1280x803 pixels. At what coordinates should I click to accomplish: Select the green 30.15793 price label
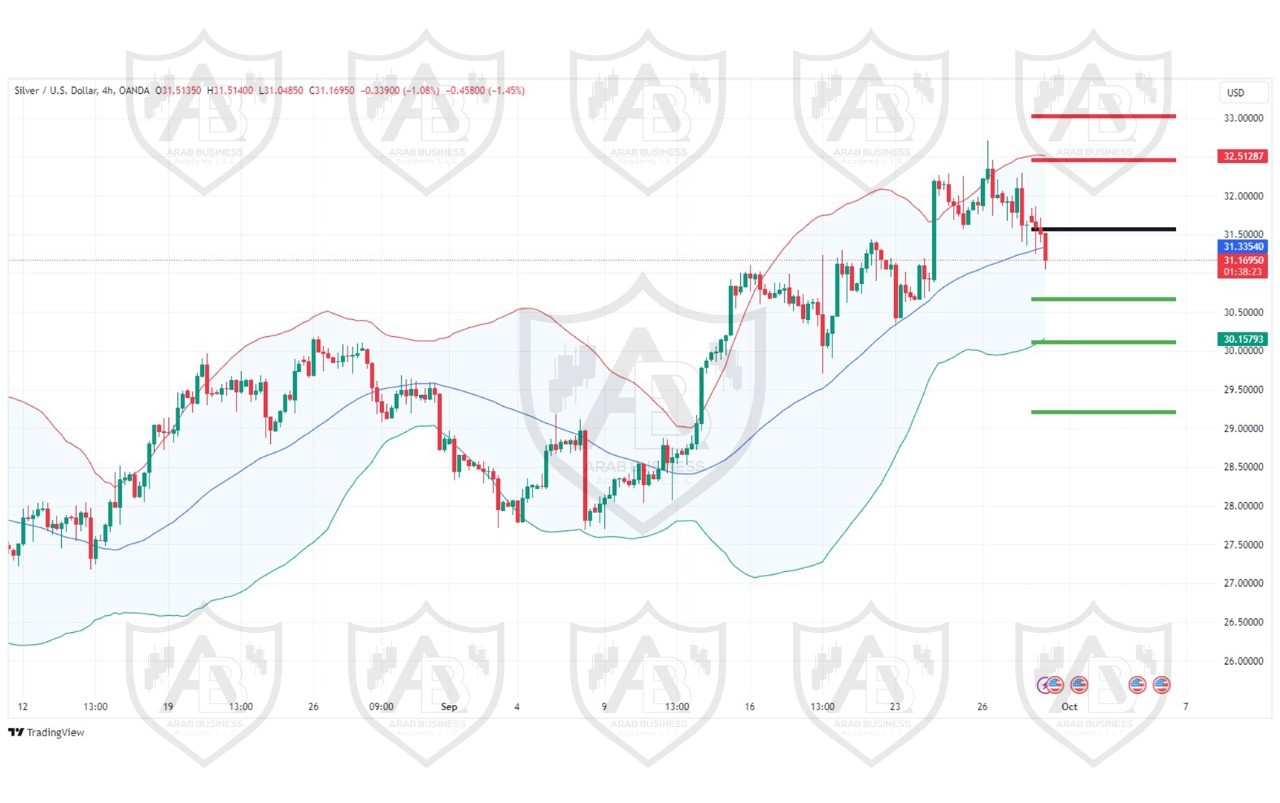point(1242,339)
